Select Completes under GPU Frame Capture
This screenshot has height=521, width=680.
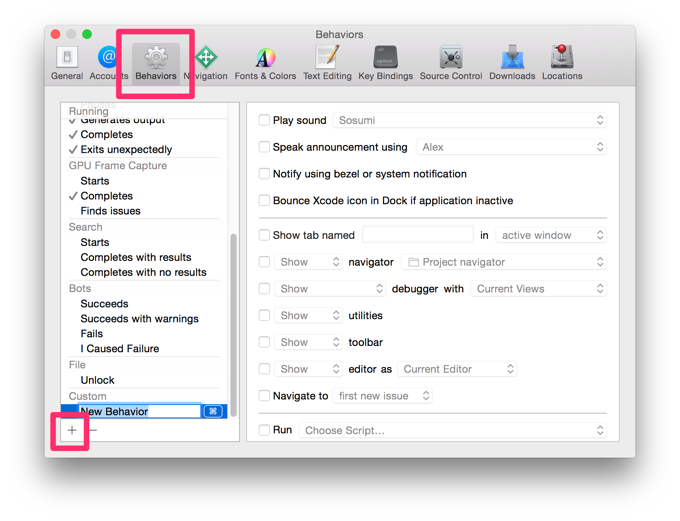107,196
